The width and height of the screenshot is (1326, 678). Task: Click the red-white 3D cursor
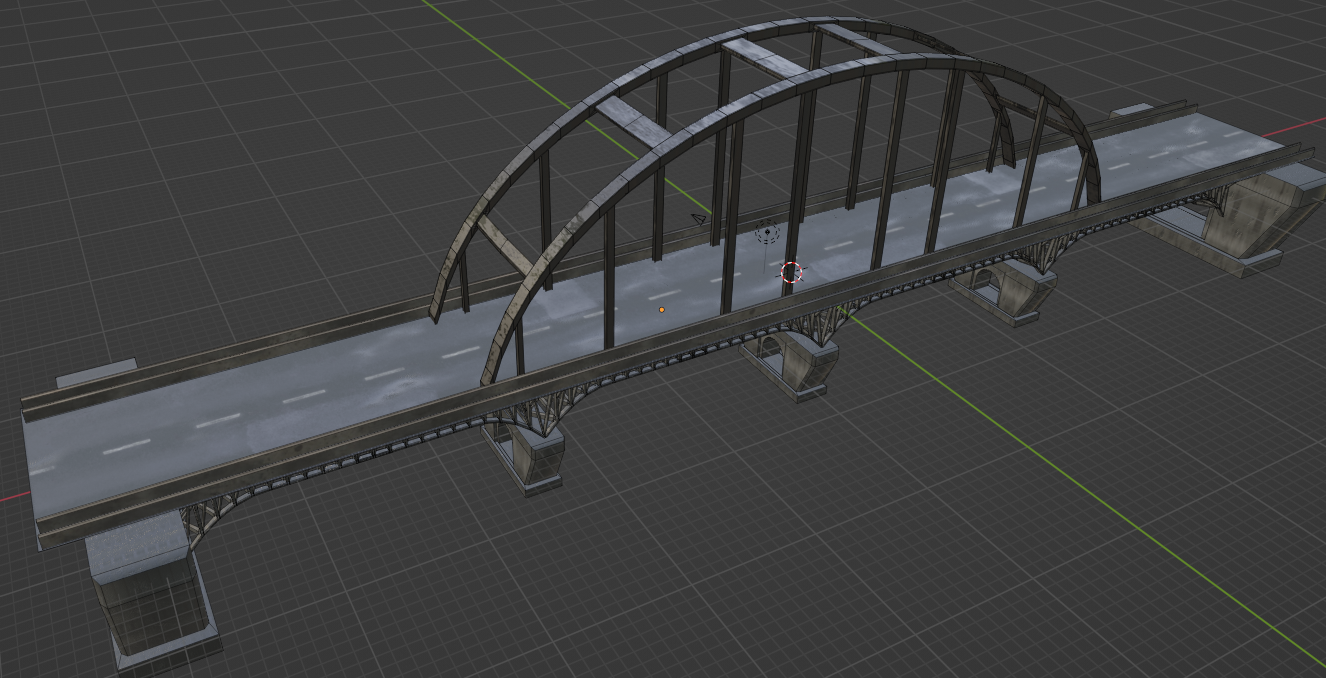pos(791,272)
